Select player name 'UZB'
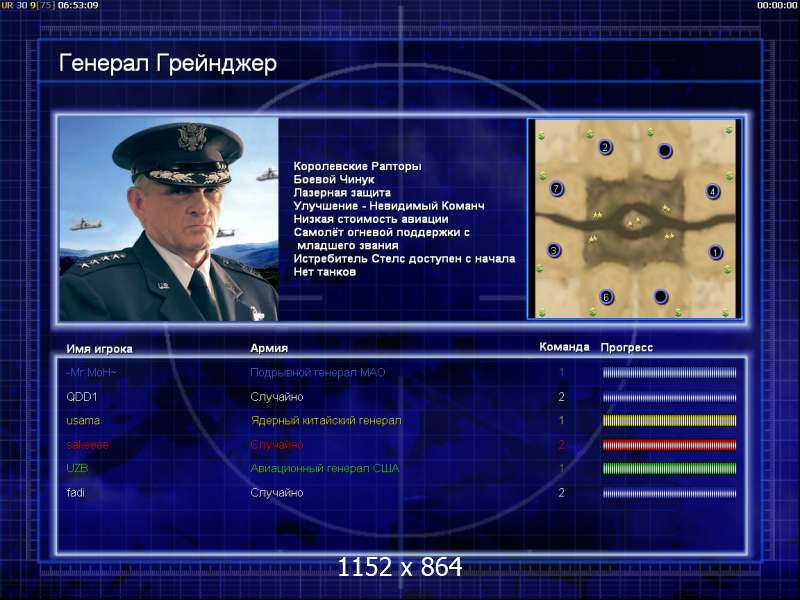 (x=77, y=468)
